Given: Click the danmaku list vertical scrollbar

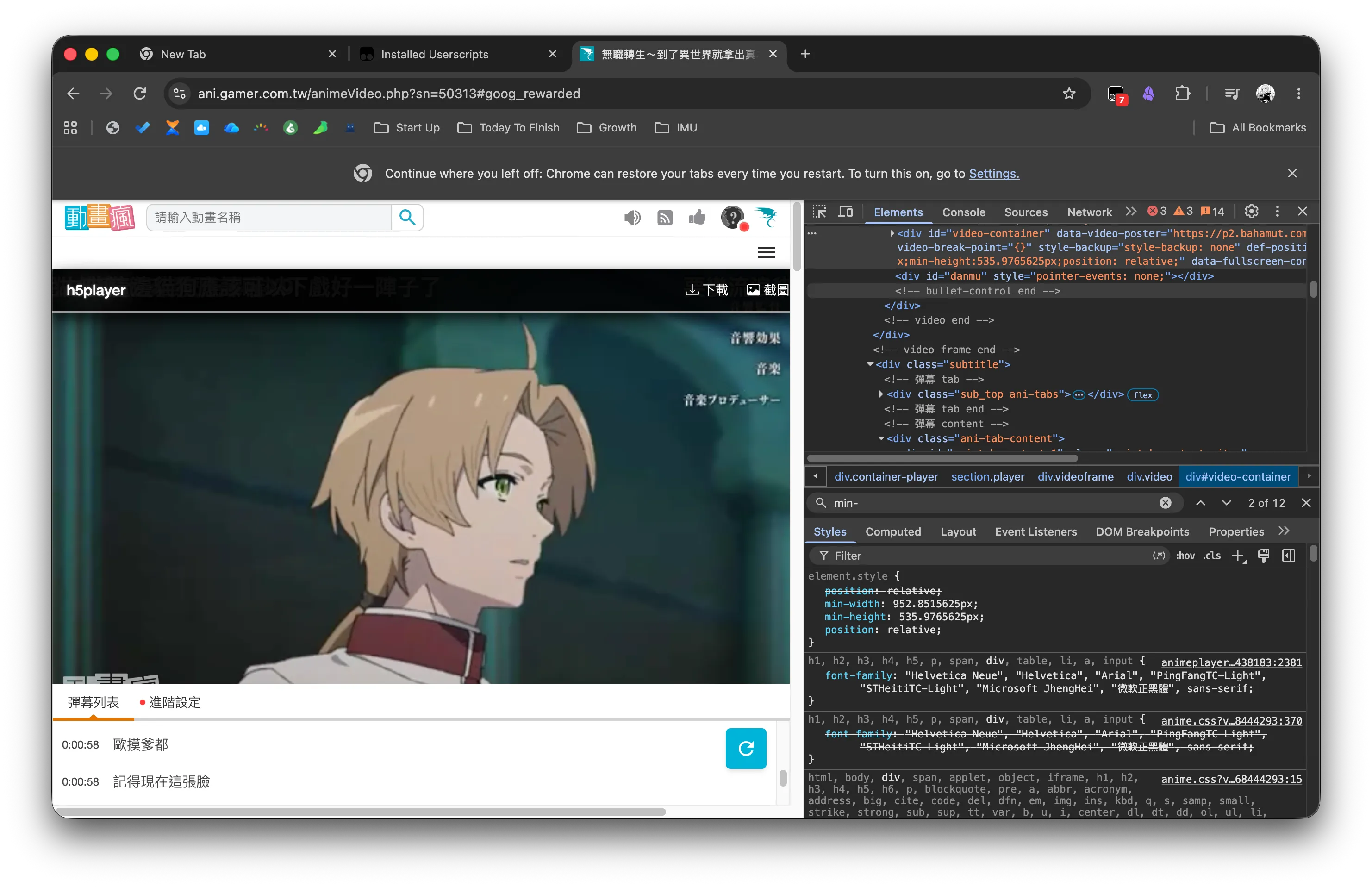Looking at the screenshot, I should pos(782,778).
